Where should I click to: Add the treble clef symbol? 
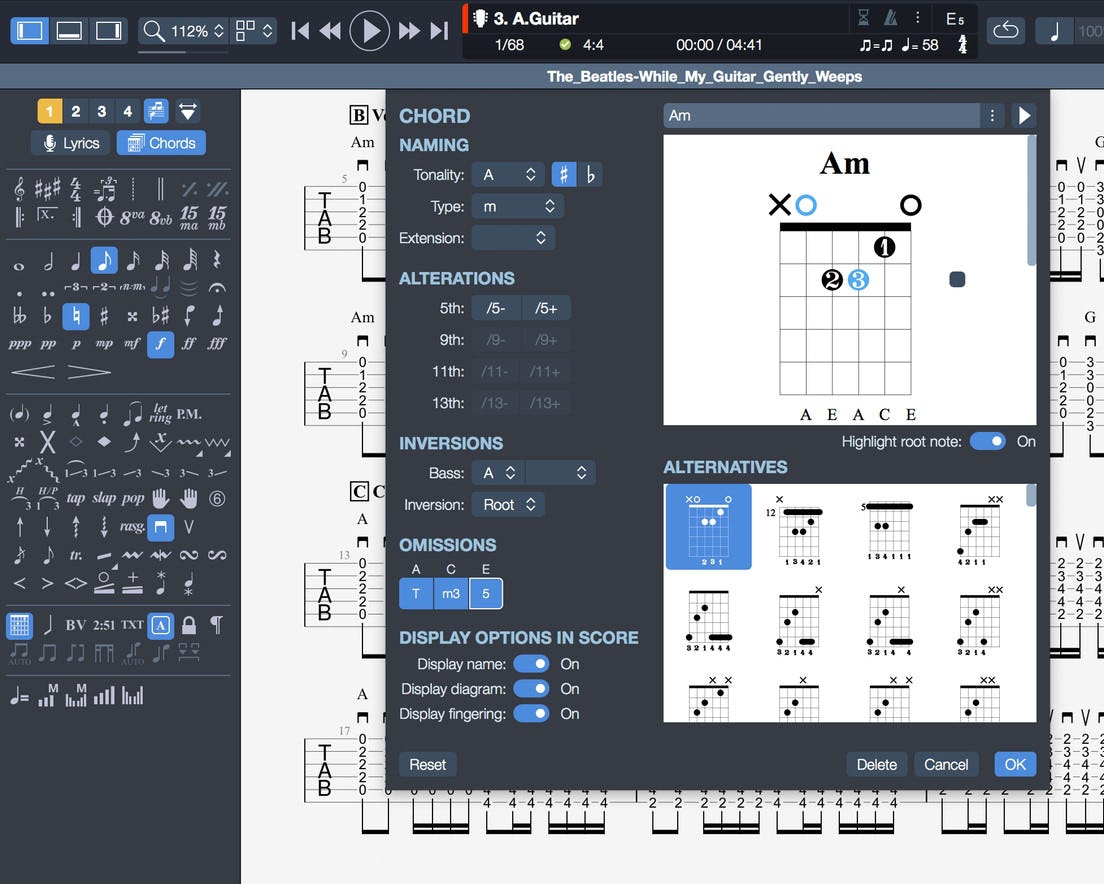pos(19,189)
